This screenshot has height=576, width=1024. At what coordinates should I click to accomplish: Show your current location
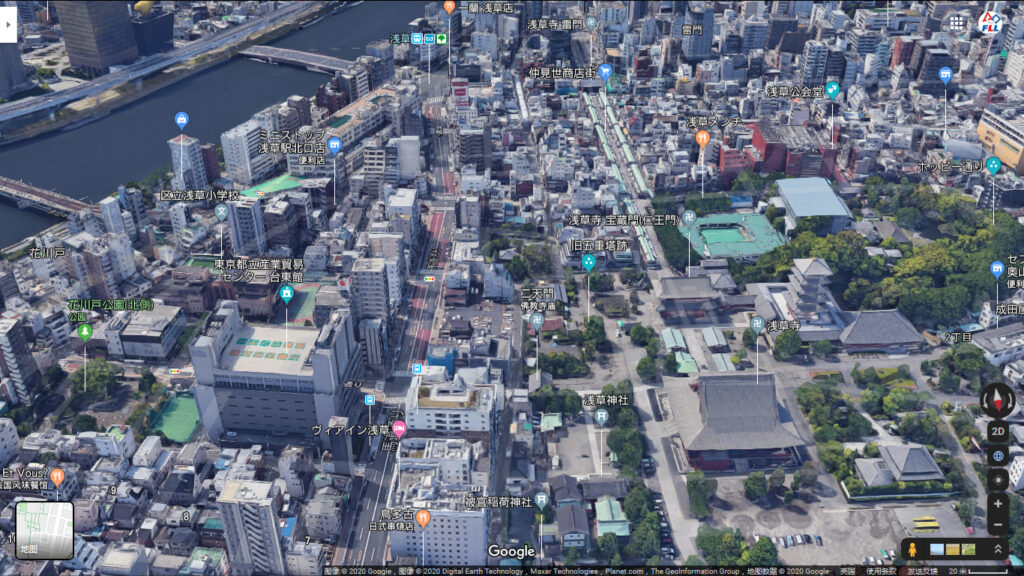pyautogui.click(x=998, y=481)
